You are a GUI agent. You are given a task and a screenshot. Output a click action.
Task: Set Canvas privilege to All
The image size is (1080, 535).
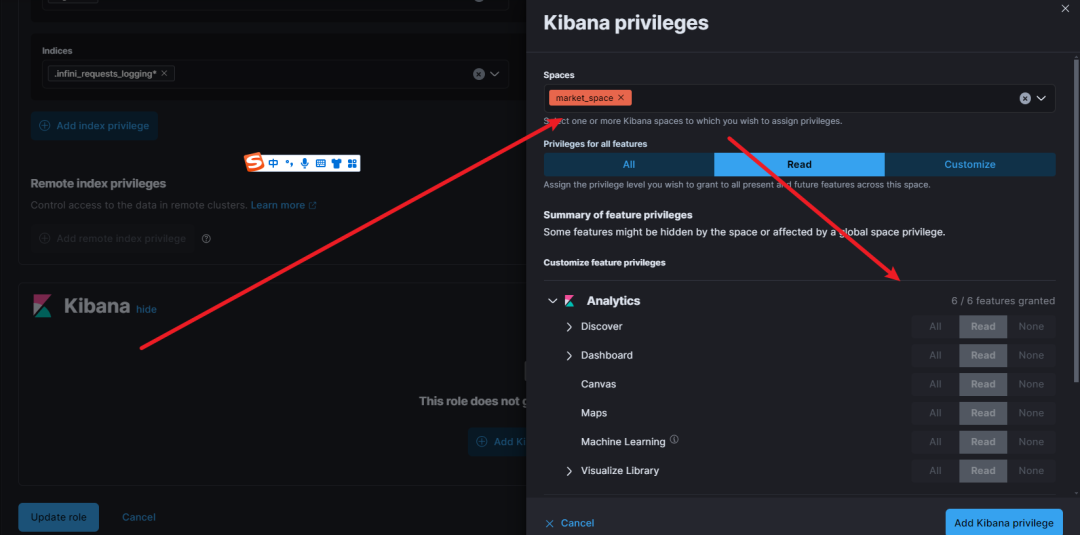pos(935,384)
